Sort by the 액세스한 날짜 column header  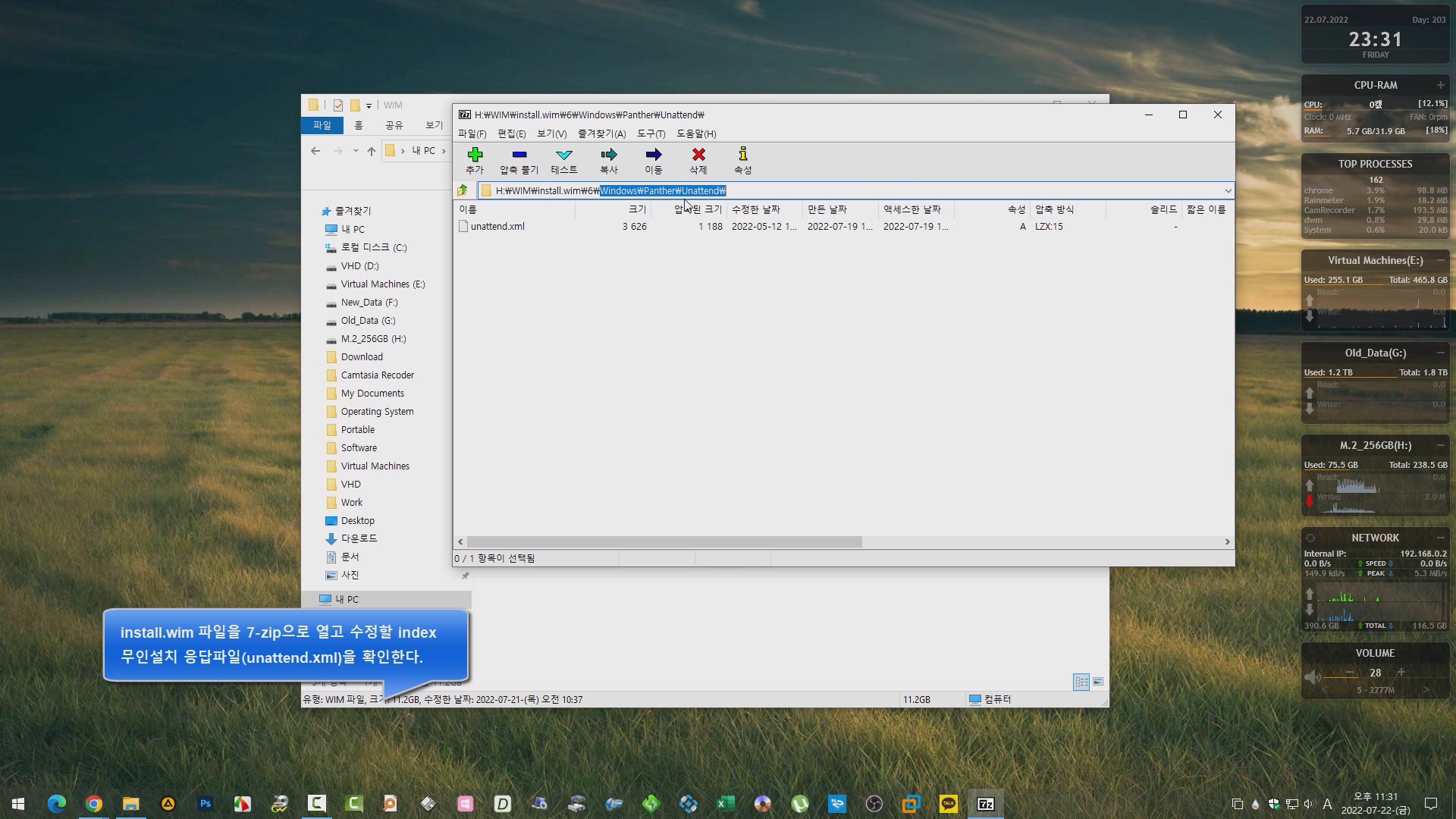(916, 209)
